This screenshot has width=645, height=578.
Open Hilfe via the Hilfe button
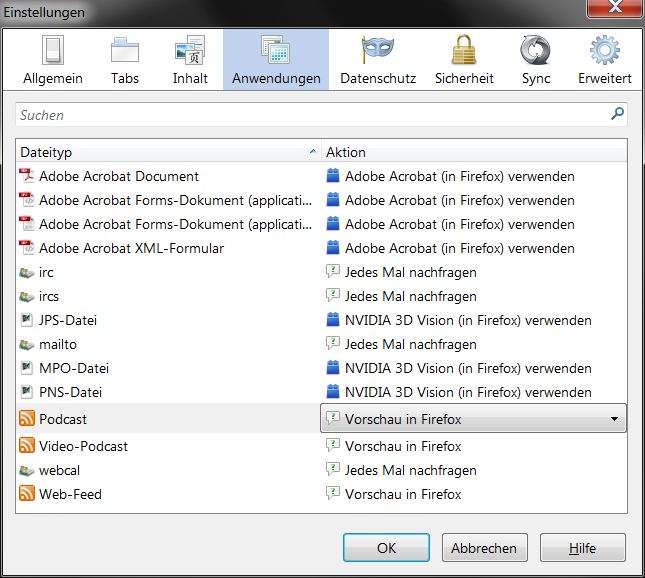click(582, 548)
